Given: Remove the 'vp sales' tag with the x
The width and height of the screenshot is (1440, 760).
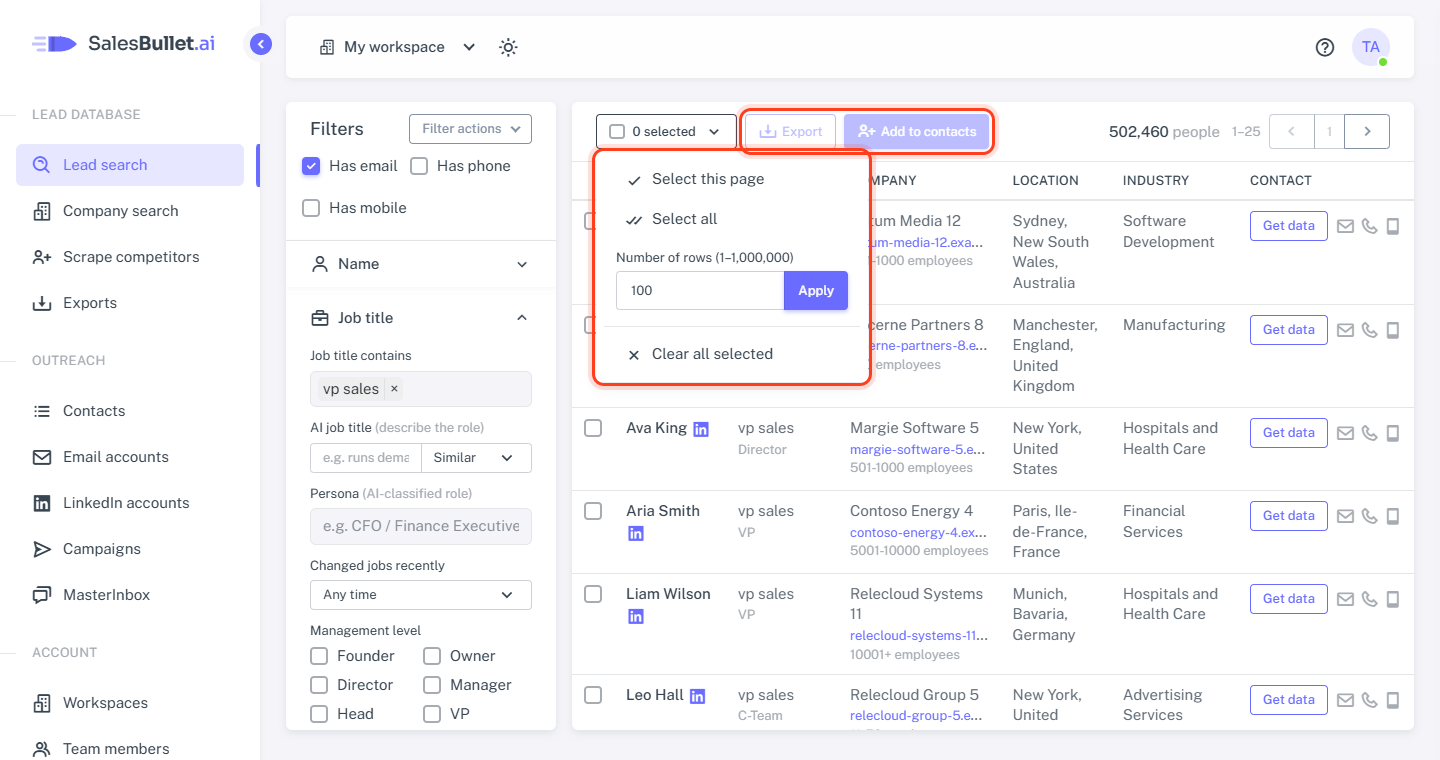Looking at the screenshot, I should tap(394, 389).
